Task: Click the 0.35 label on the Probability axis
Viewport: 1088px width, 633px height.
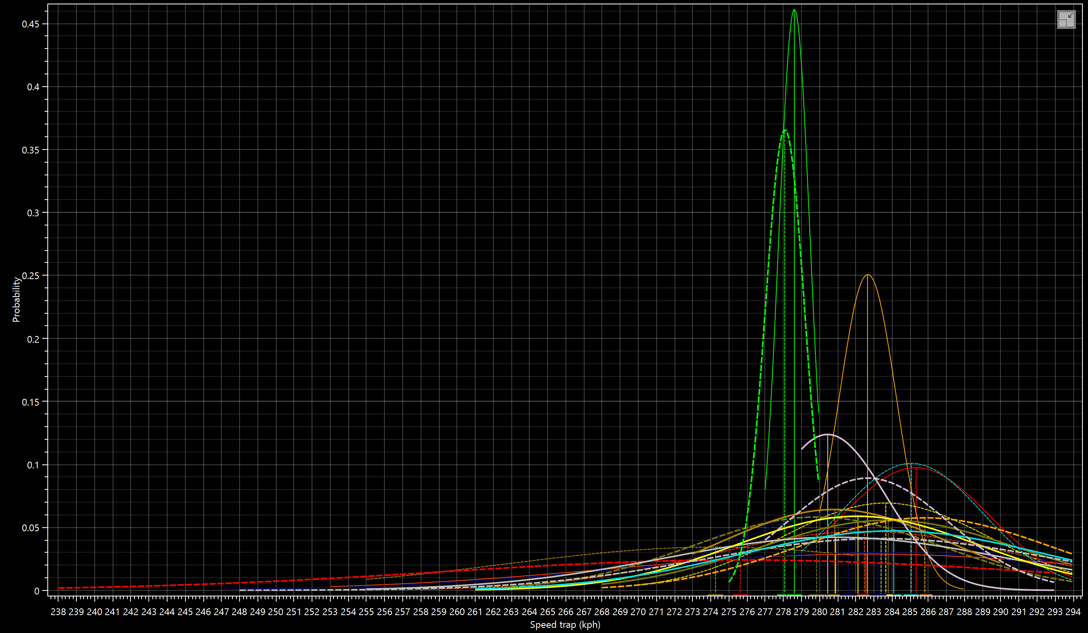Action: (x=30, y=150)
